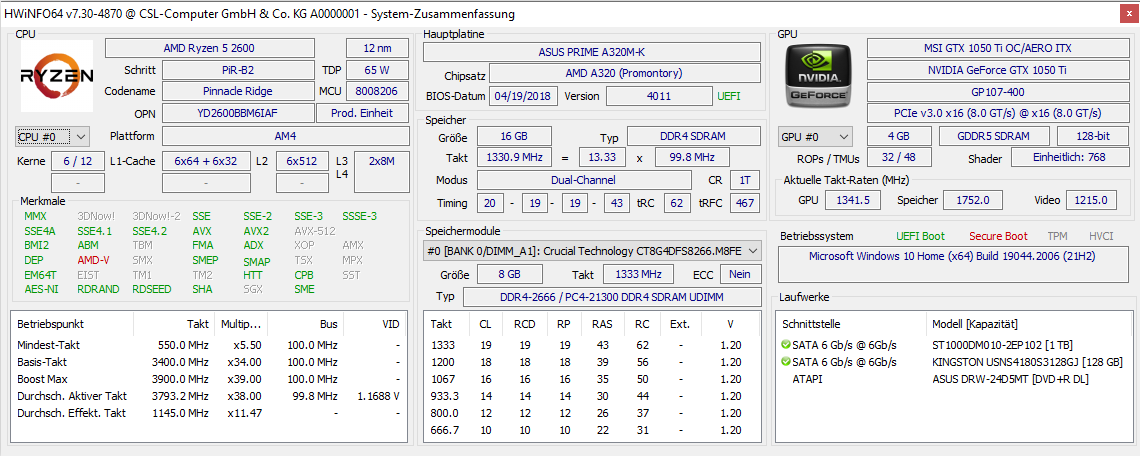Click the PiR-B2 stepping field
Image resolution: width=1140 pixels, height=456 pixels.
(238, 71)
